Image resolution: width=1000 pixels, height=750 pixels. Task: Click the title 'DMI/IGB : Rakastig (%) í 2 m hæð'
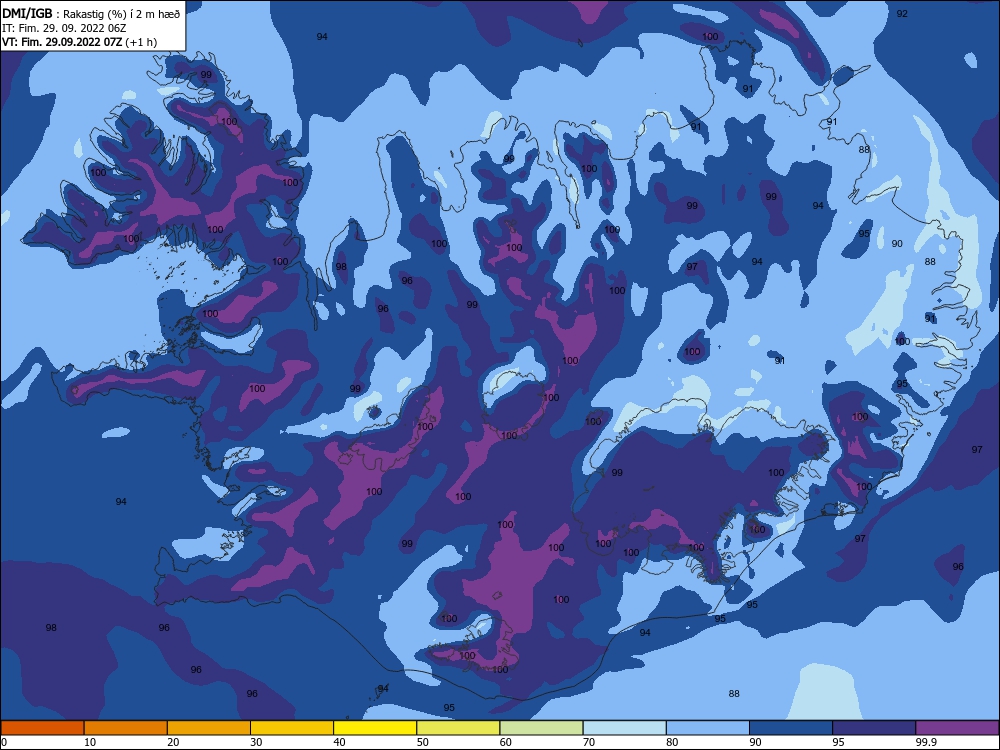tap(91, 13)
